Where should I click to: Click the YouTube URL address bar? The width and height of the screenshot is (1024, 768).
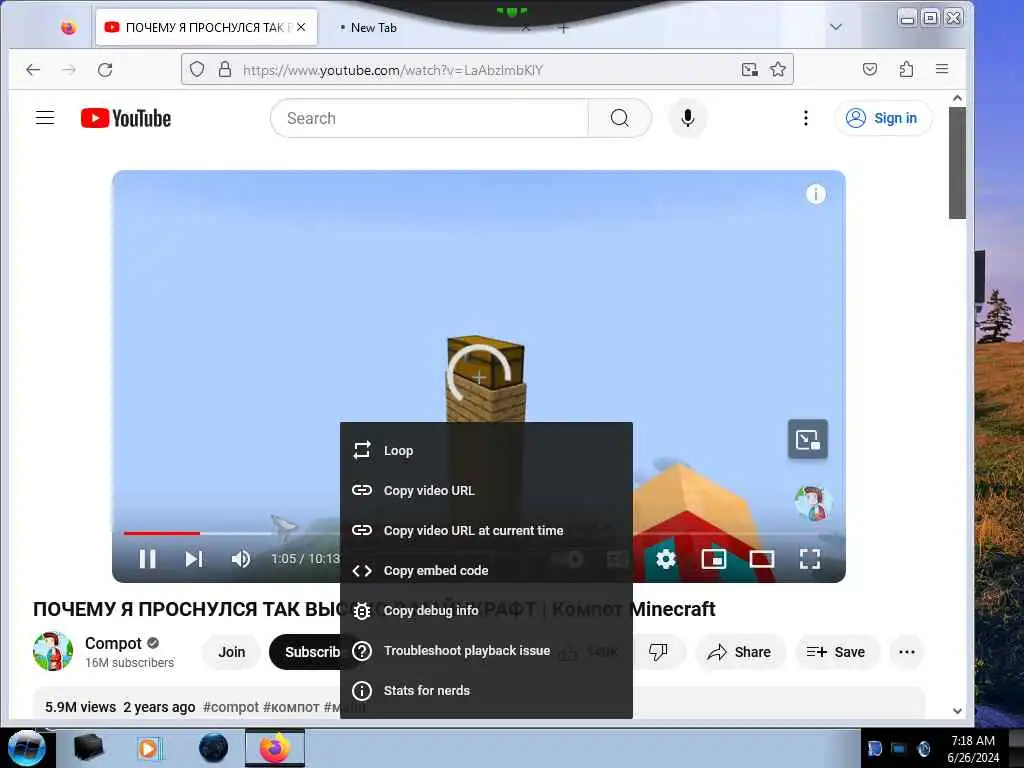[487, 70]
